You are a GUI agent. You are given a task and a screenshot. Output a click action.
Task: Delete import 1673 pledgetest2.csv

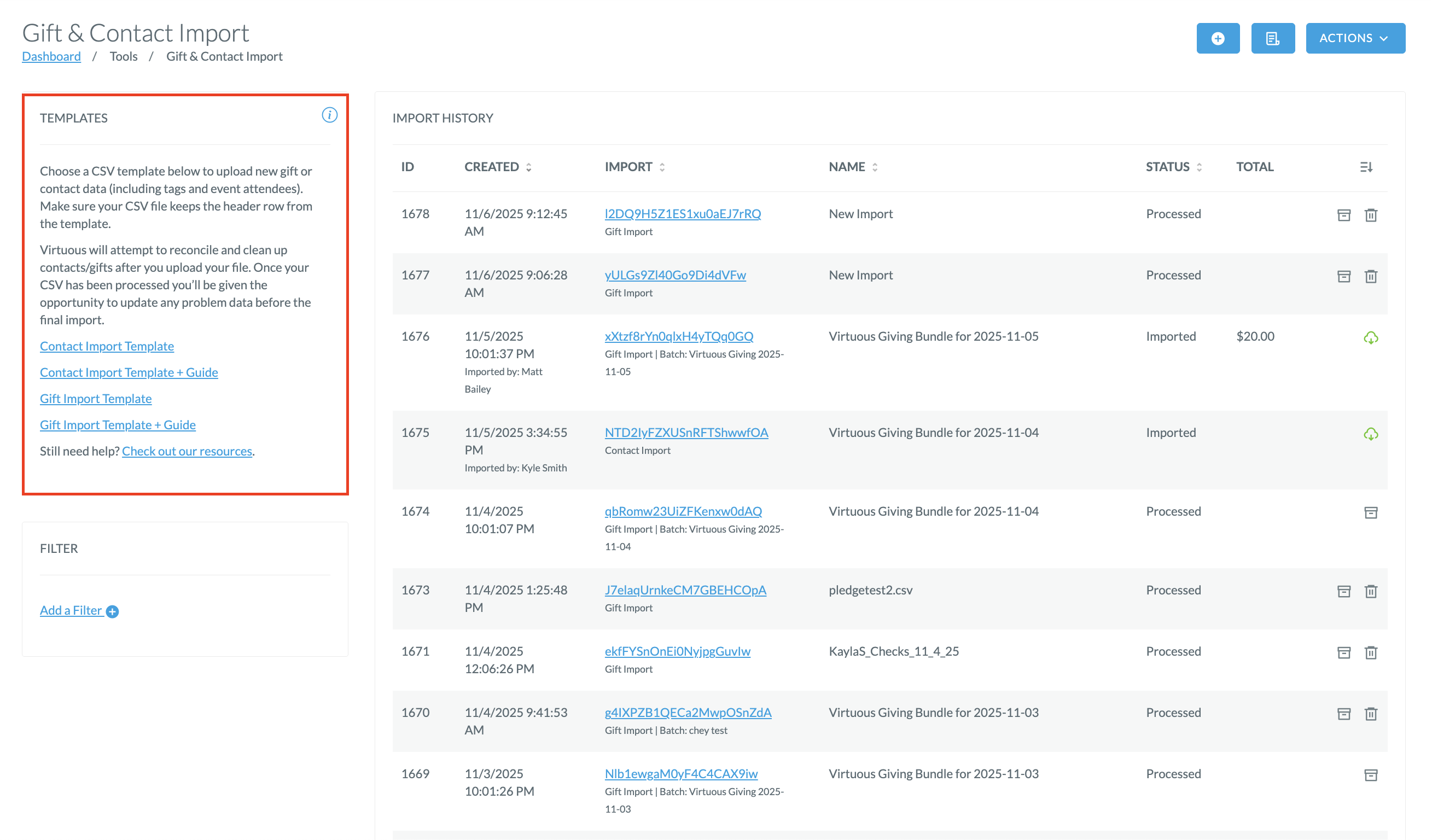[1371, 591]
